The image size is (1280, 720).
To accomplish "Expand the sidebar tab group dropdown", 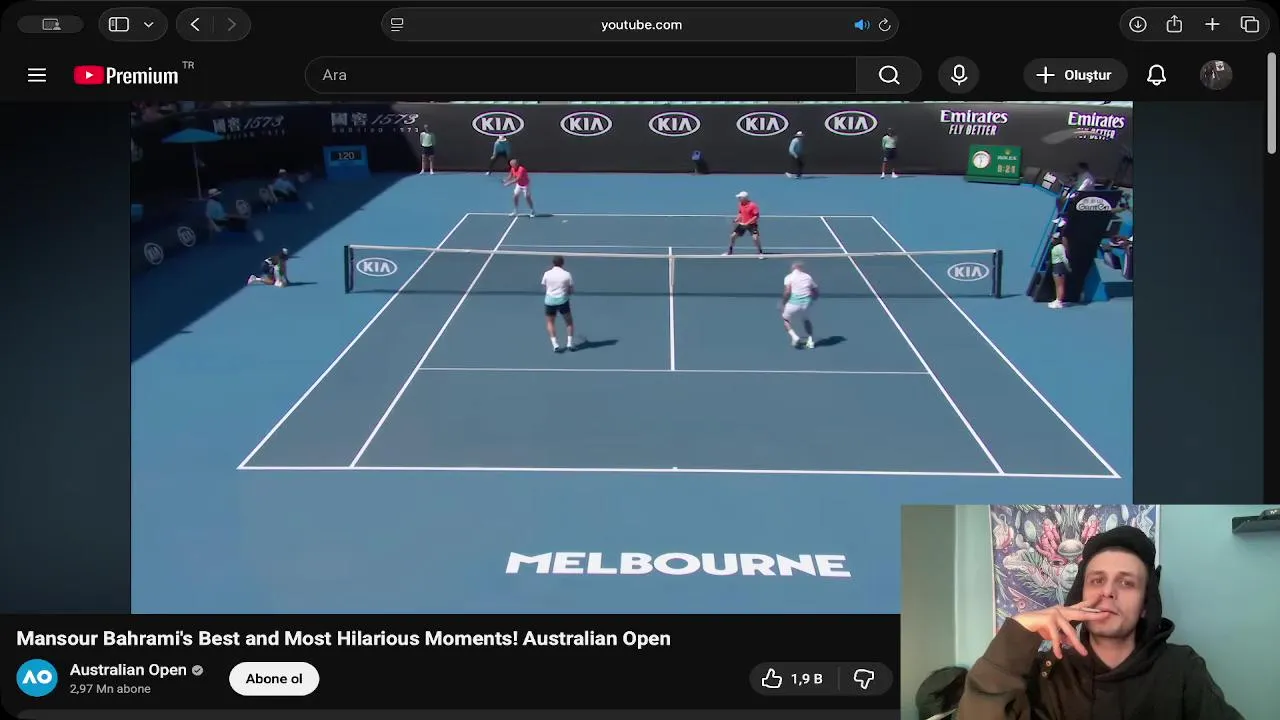I will click(148, 24).
